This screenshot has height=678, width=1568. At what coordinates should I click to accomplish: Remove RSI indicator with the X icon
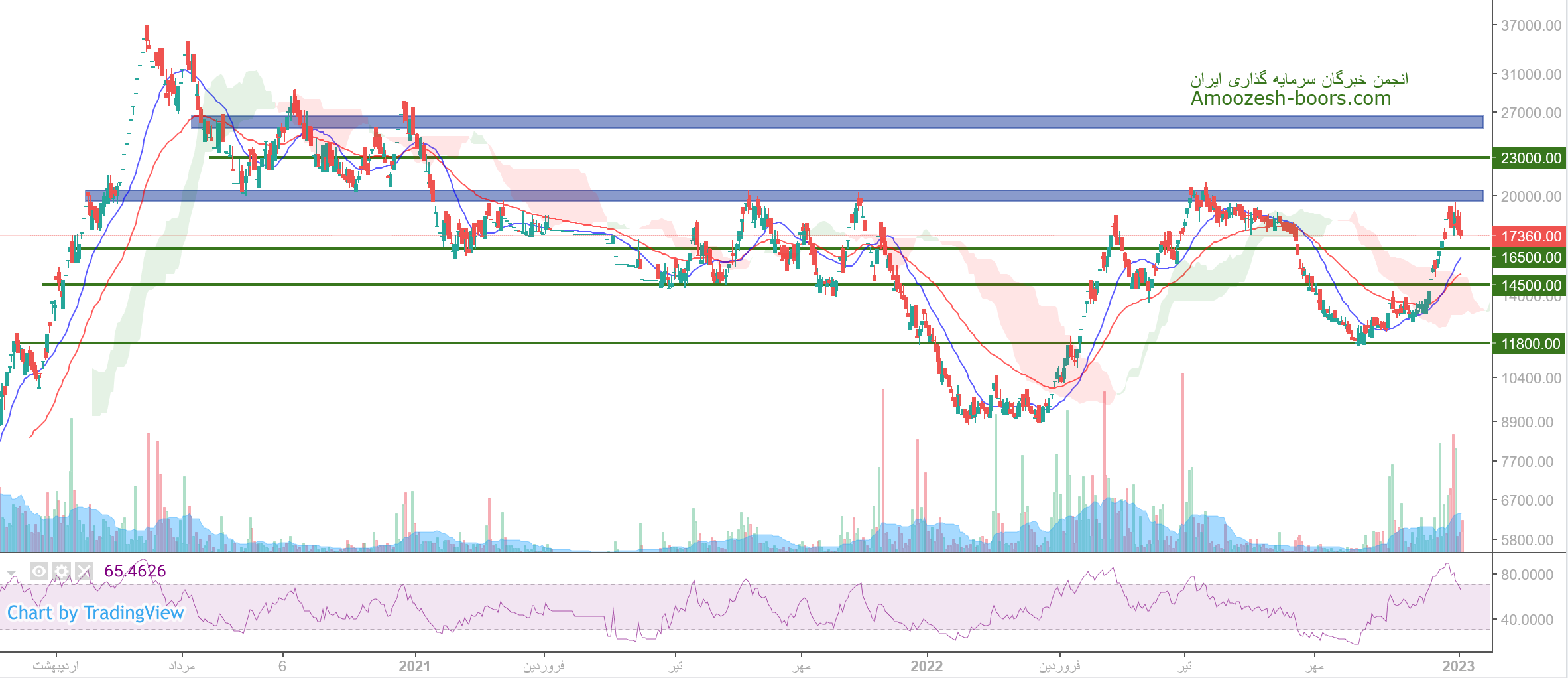[x=84, y=571]
